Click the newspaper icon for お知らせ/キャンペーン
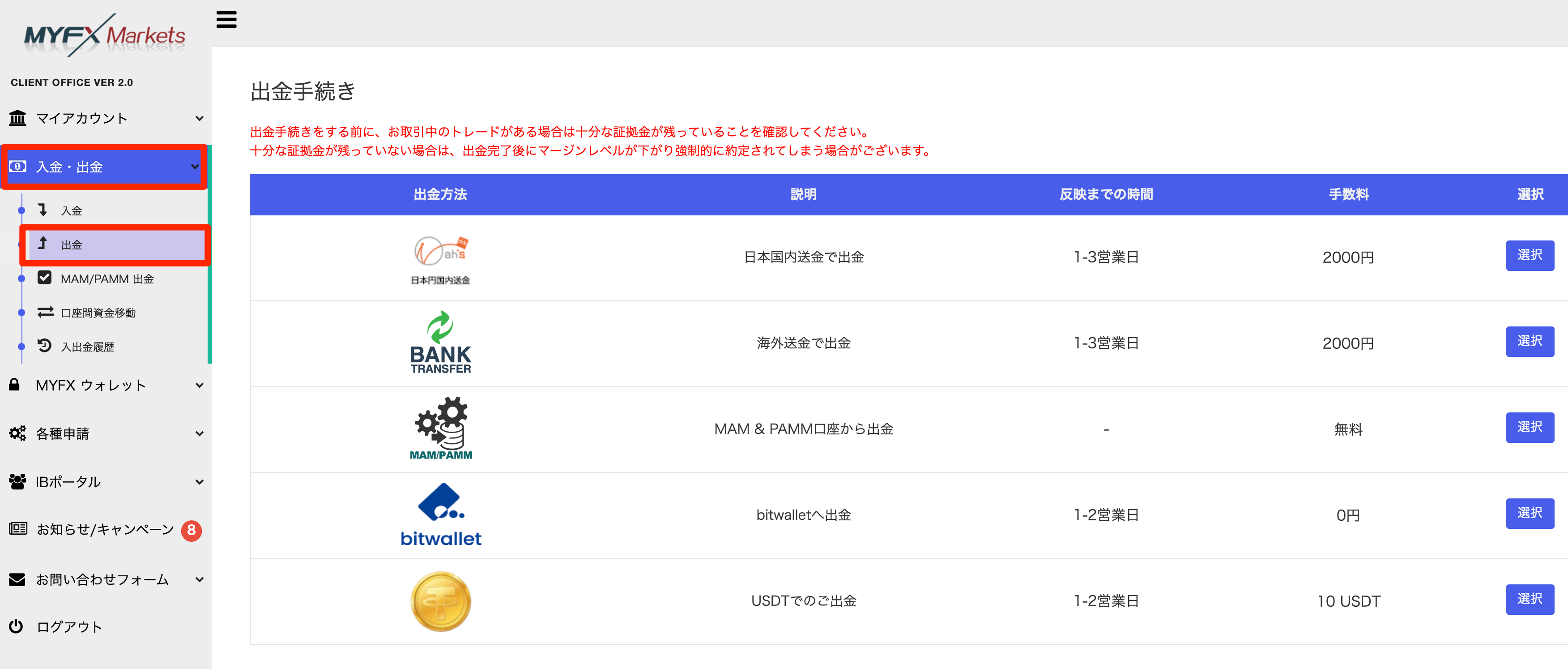1568x669 pixels. pyautogui.click(x=17, y=528)
